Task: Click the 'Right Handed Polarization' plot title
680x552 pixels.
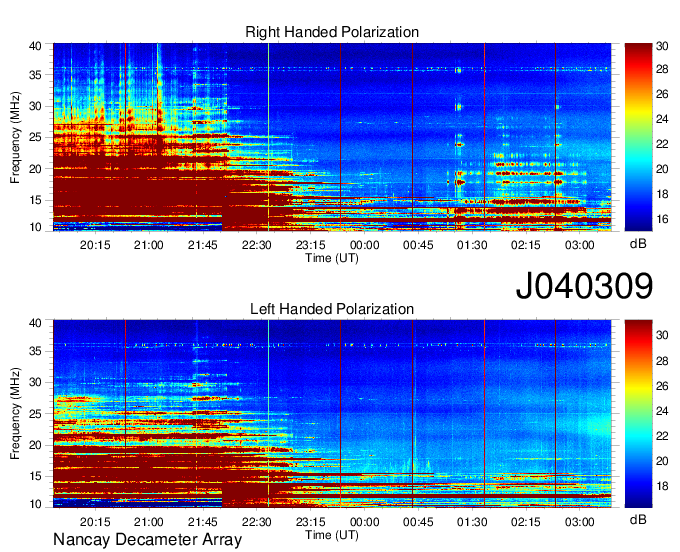Action: click(x=332, y=32)
